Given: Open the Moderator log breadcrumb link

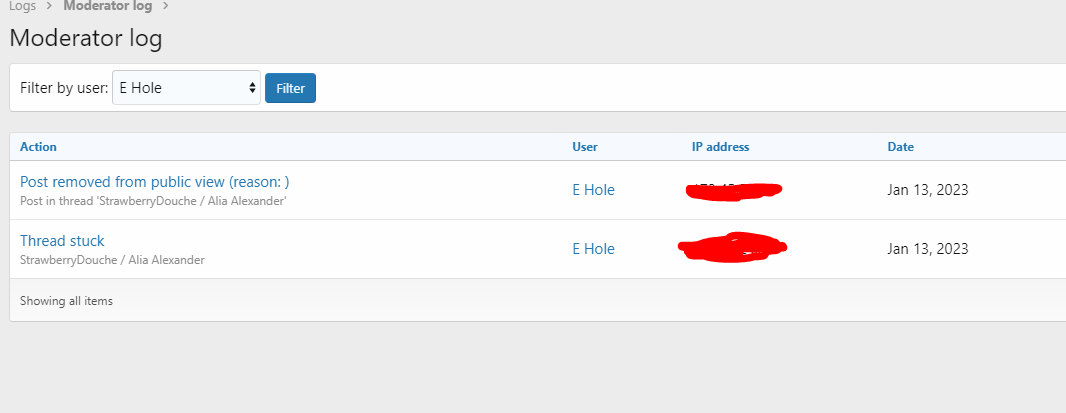Looking at the screenshot, I should coord(108,6).
